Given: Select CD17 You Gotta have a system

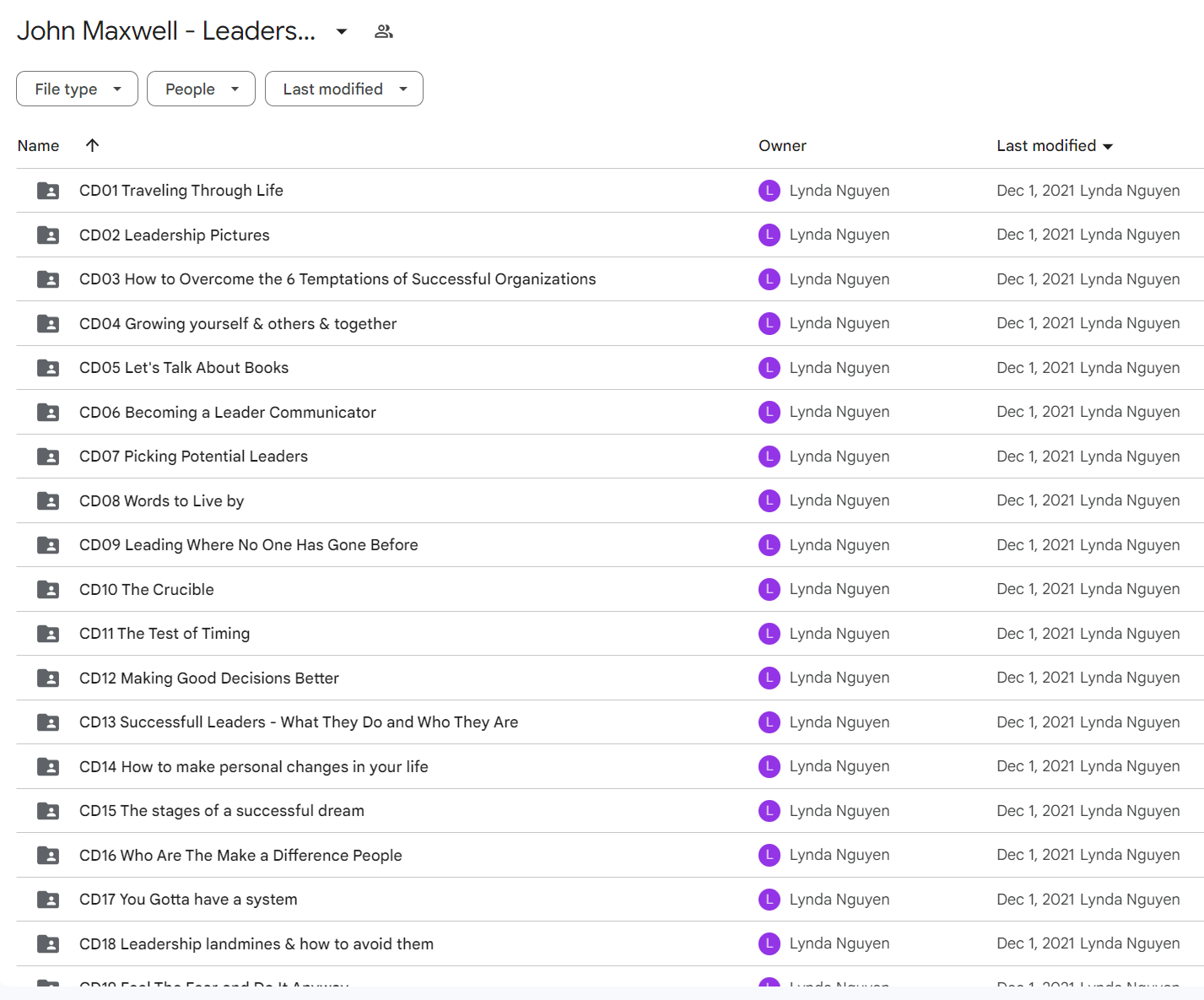Looking at the screenshot, I should (x=188, y=900).
